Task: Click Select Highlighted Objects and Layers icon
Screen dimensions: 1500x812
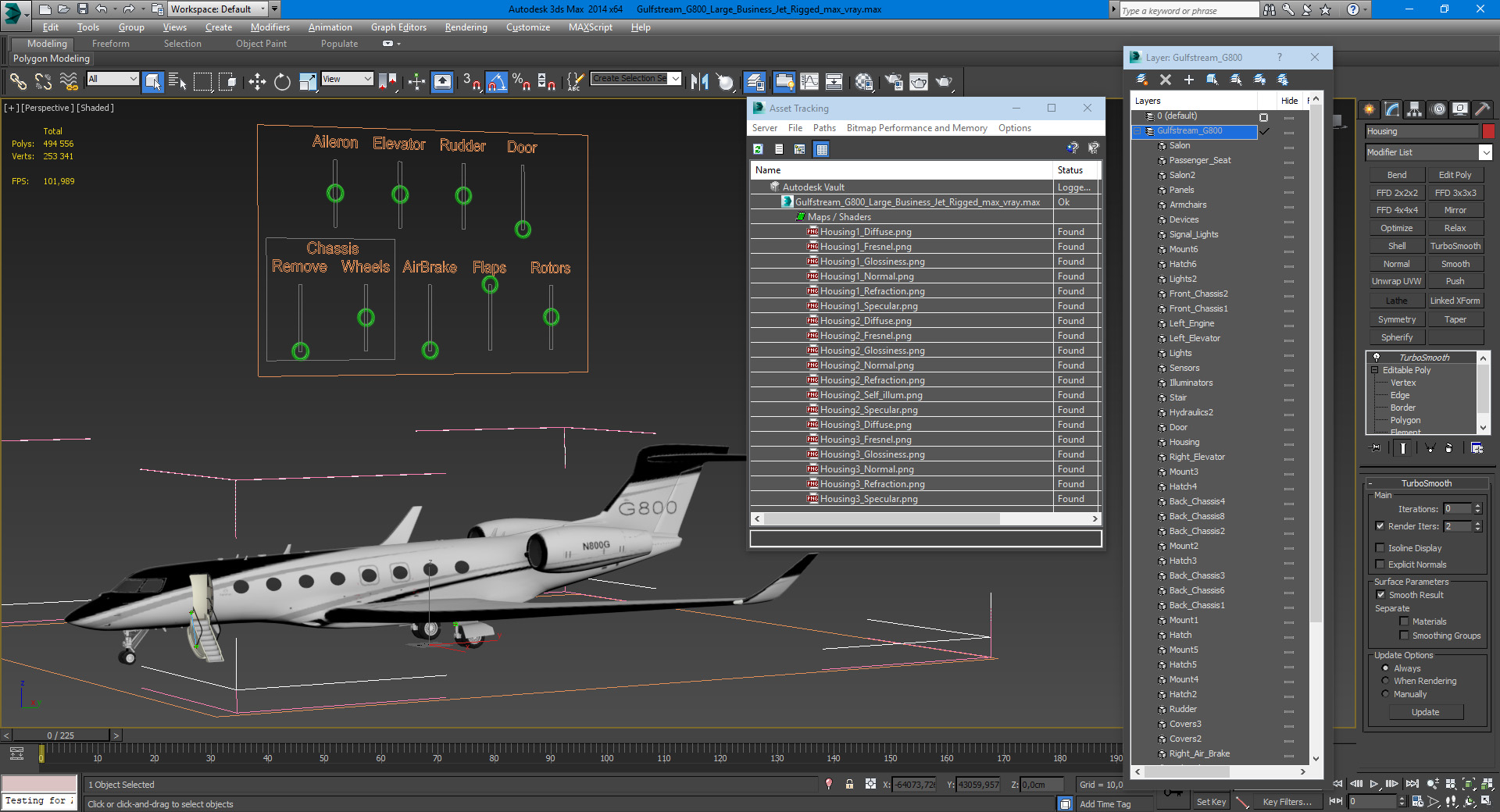Action: tap(1212, 80)
